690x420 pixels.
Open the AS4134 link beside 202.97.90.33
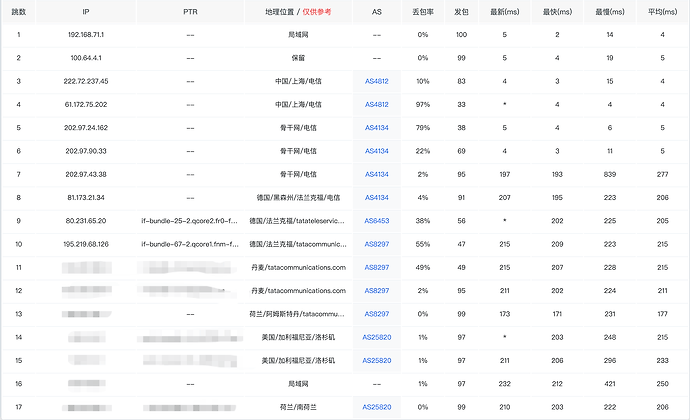click(x=377, y=151)
